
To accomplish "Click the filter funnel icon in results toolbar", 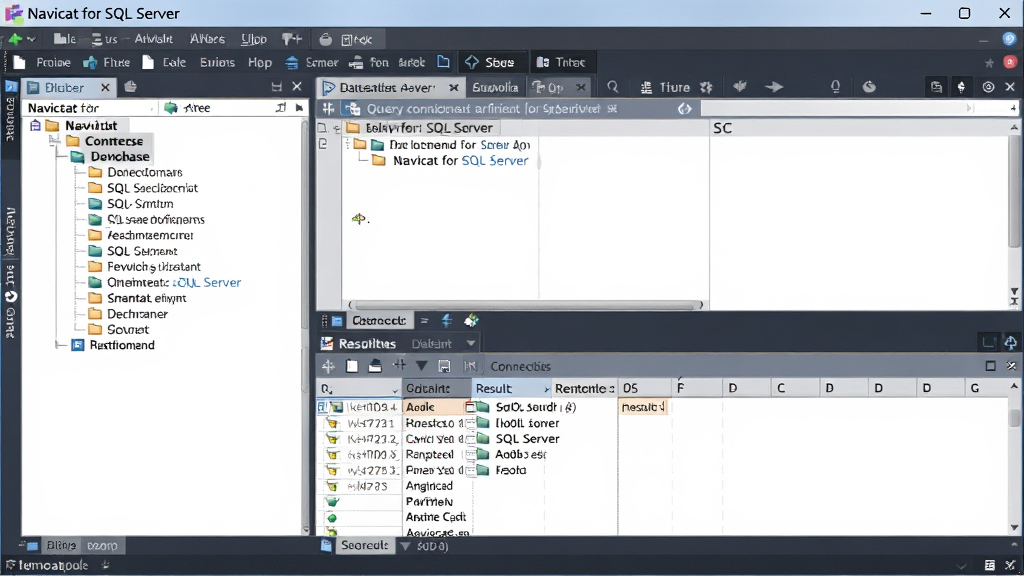I will pos(422,366).
